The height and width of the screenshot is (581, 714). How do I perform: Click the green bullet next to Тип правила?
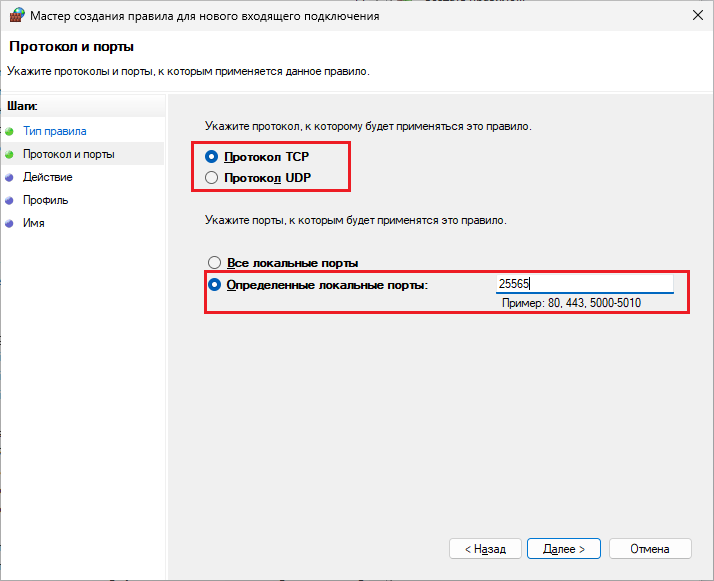[x=10, y=131]
